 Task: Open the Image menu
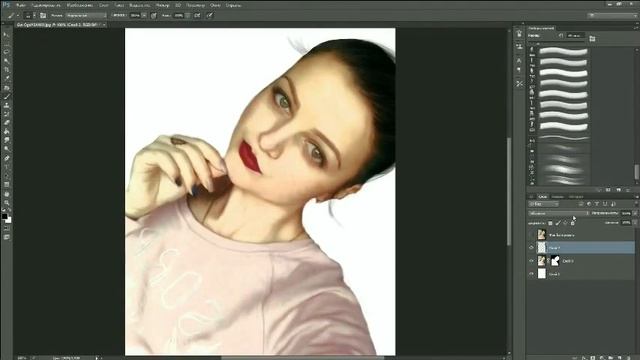79,5
